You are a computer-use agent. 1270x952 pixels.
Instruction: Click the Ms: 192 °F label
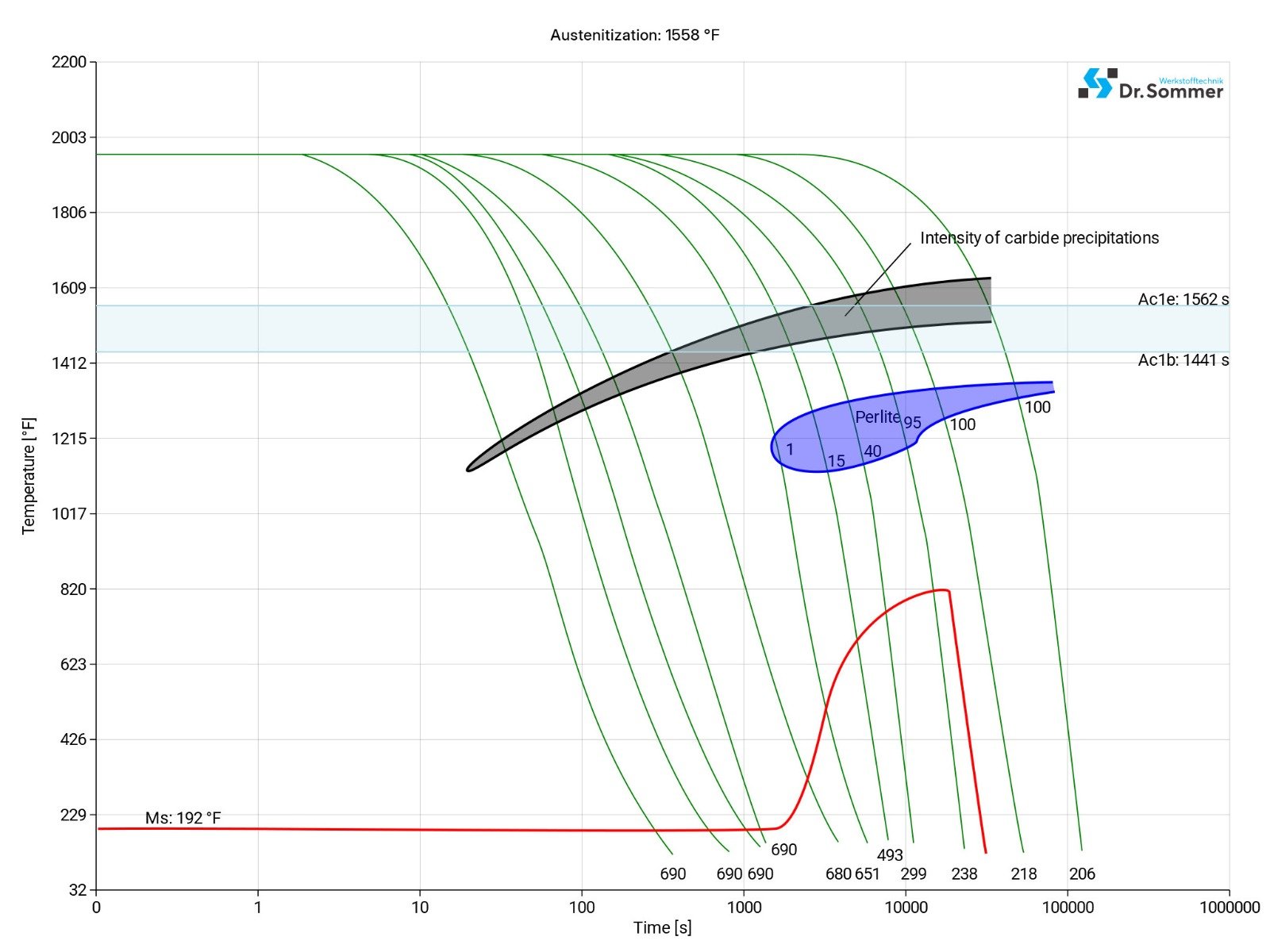click(x=183, y=818)
